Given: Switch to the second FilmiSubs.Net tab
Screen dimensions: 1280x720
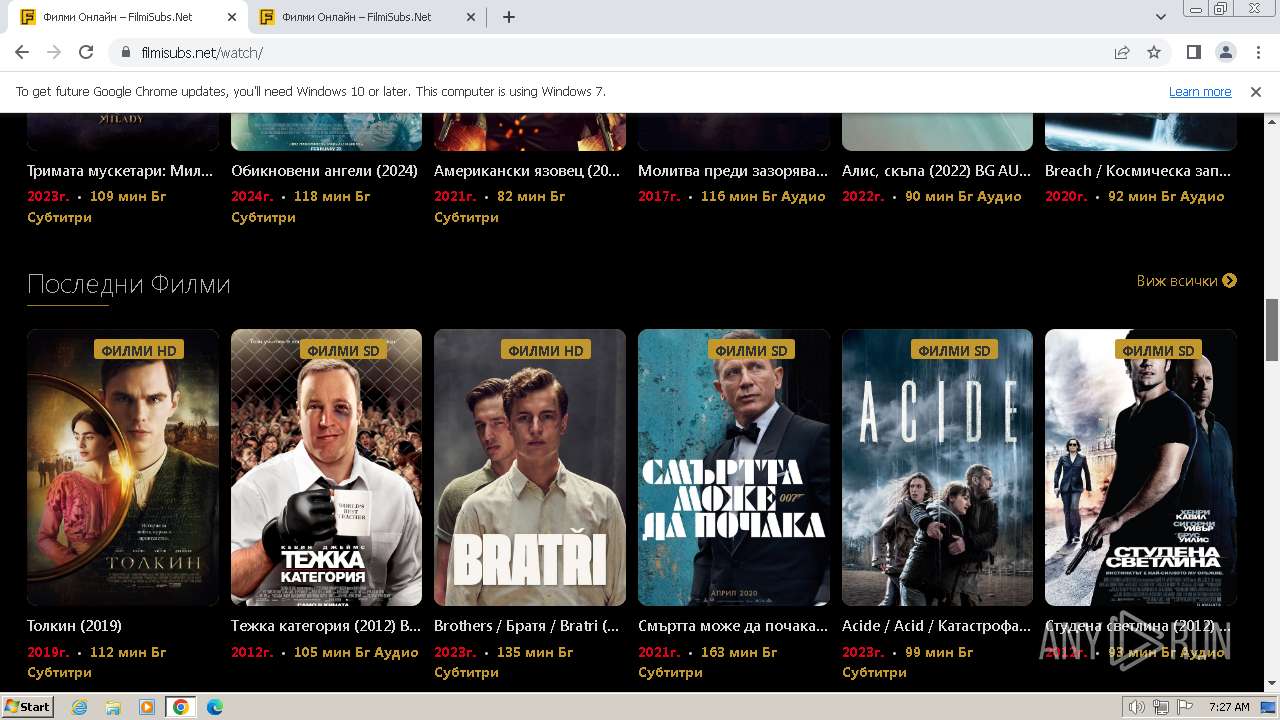Looking at the screenshot, I should pos(366,17).
